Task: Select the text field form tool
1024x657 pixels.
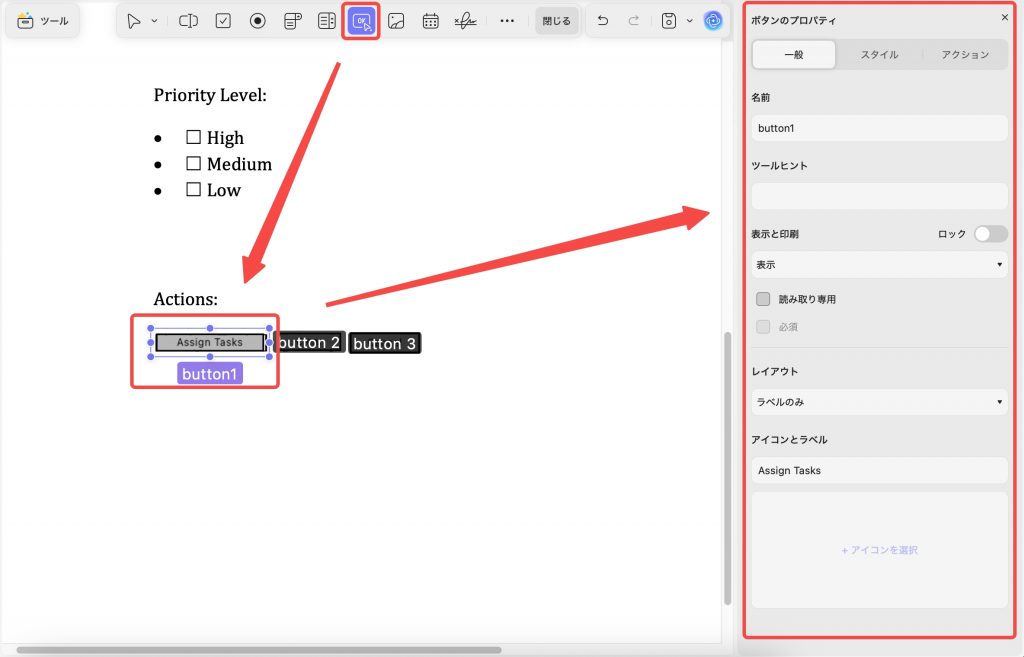Action: click(x=188, y=21)
